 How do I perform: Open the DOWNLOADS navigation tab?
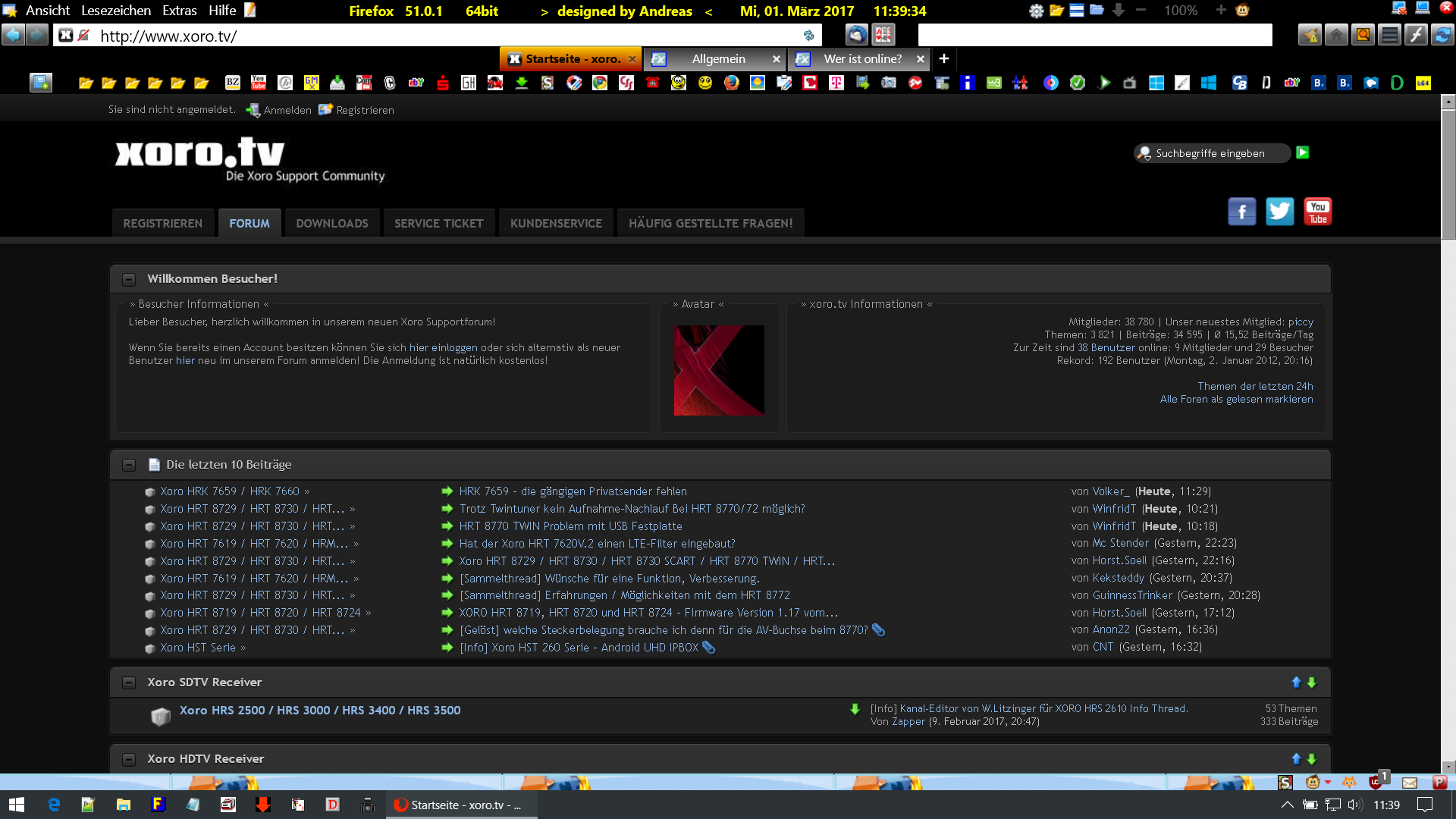point(331,224)
